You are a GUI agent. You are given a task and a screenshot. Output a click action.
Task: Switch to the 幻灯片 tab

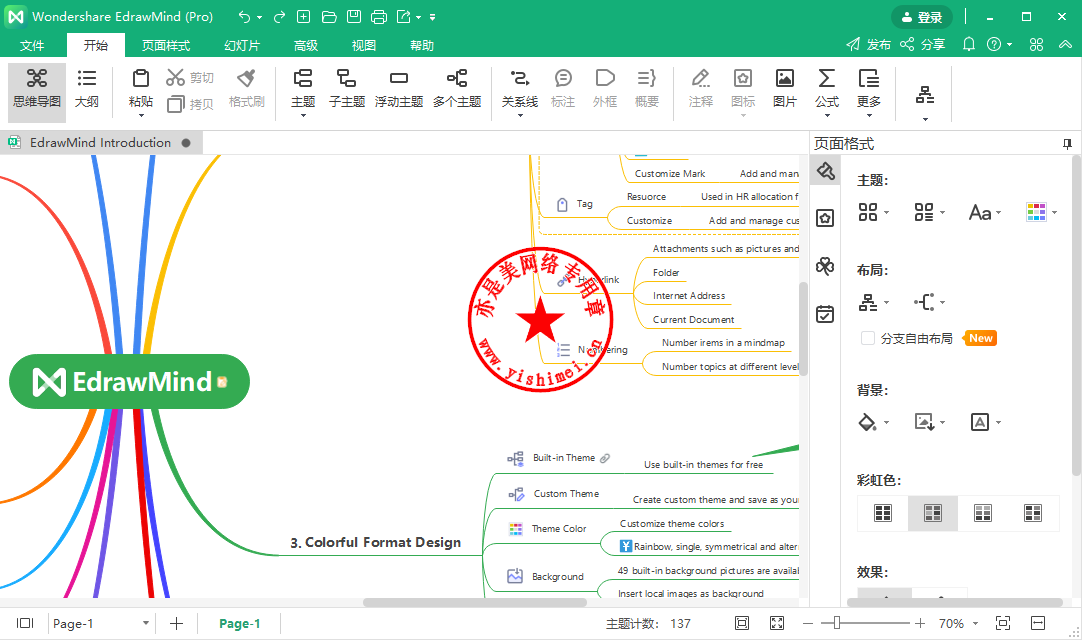coord(242,46)
